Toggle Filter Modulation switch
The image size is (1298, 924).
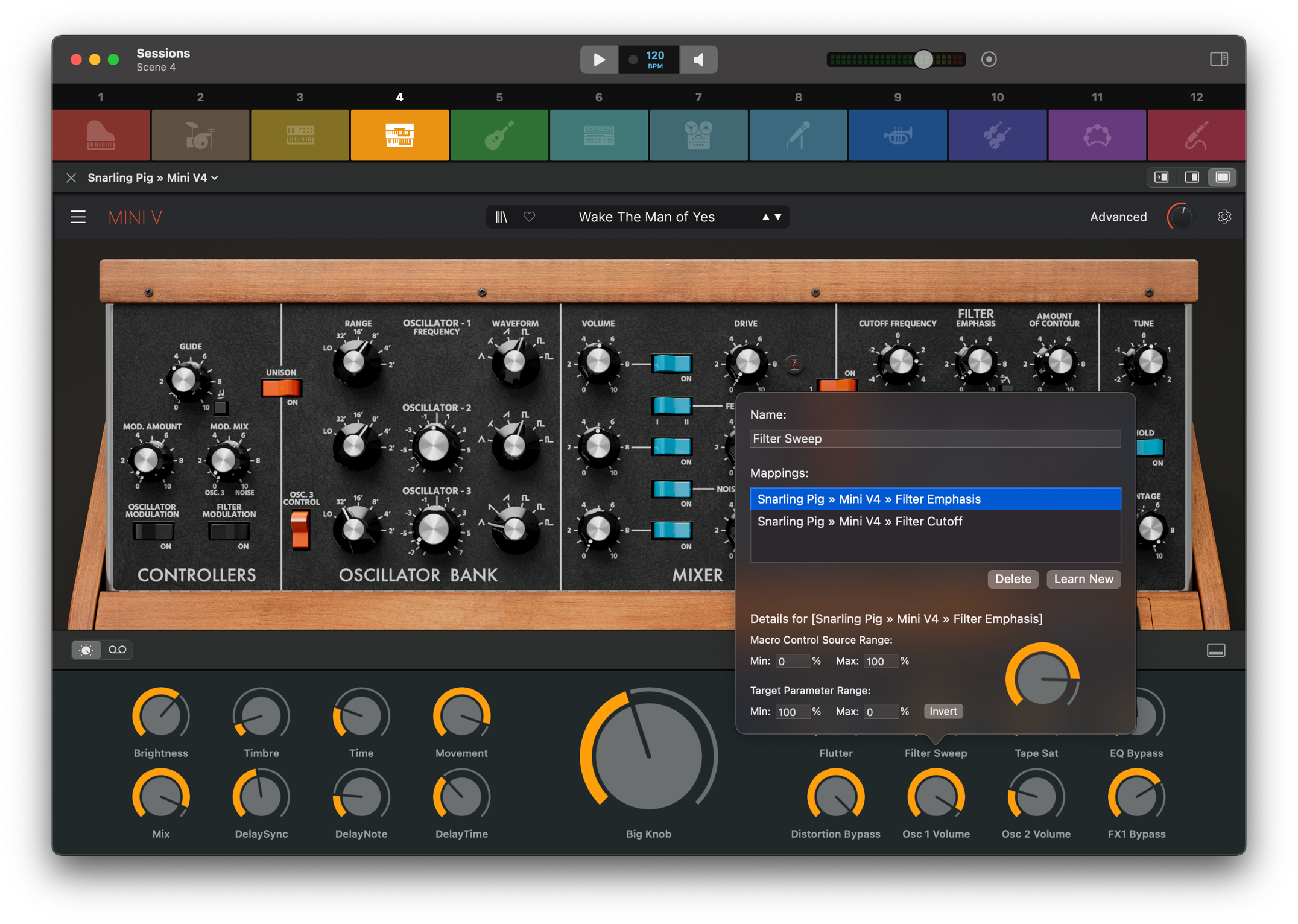[229, 531]
